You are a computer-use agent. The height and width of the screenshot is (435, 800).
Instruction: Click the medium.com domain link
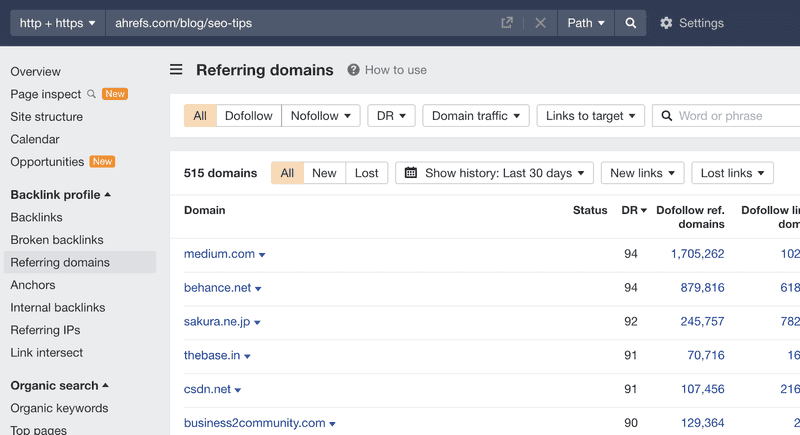point(219,253)
